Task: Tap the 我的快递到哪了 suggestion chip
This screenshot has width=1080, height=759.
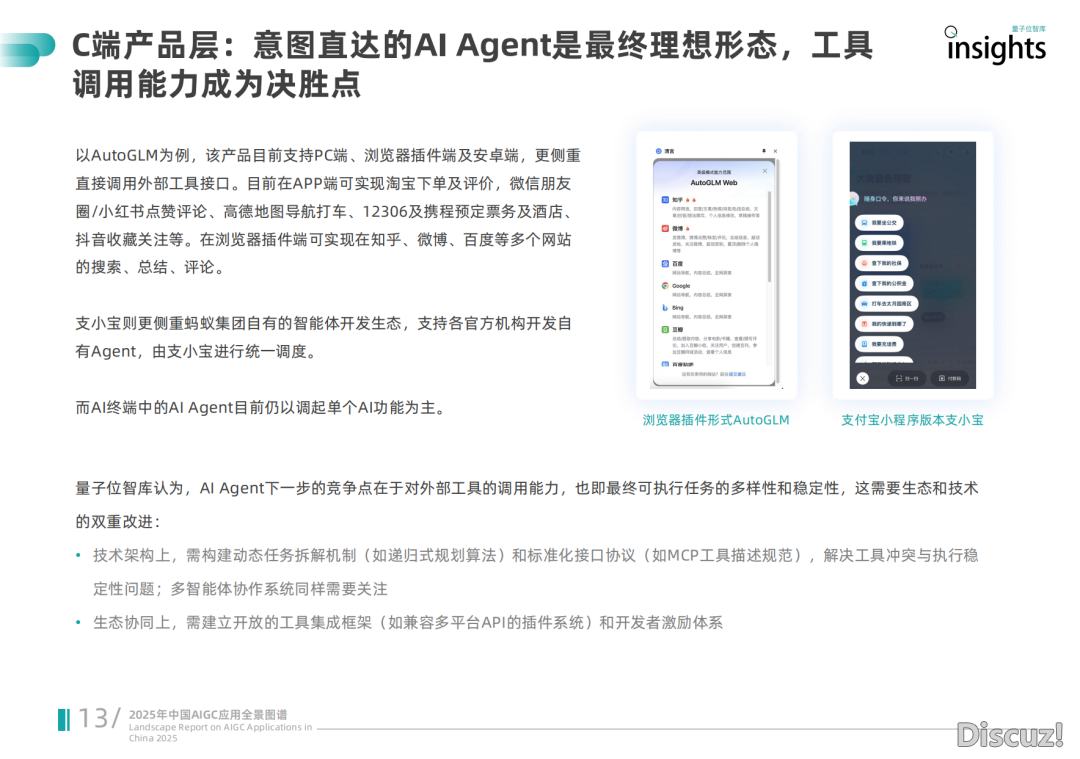Action: coord(884,324)
